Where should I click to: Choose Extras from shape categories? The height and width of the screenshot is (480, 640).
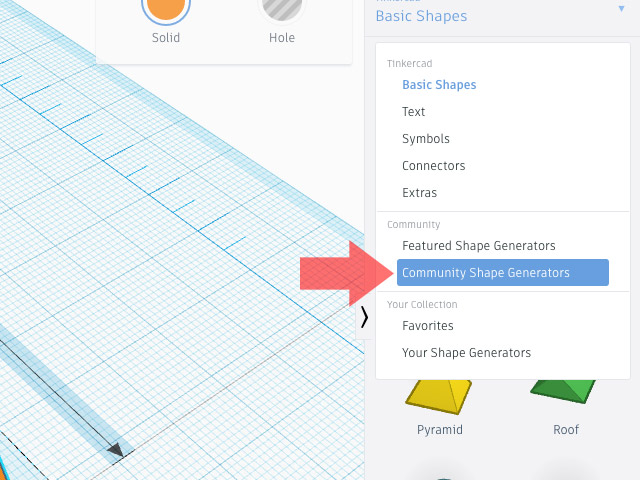[x=419, y=193]
